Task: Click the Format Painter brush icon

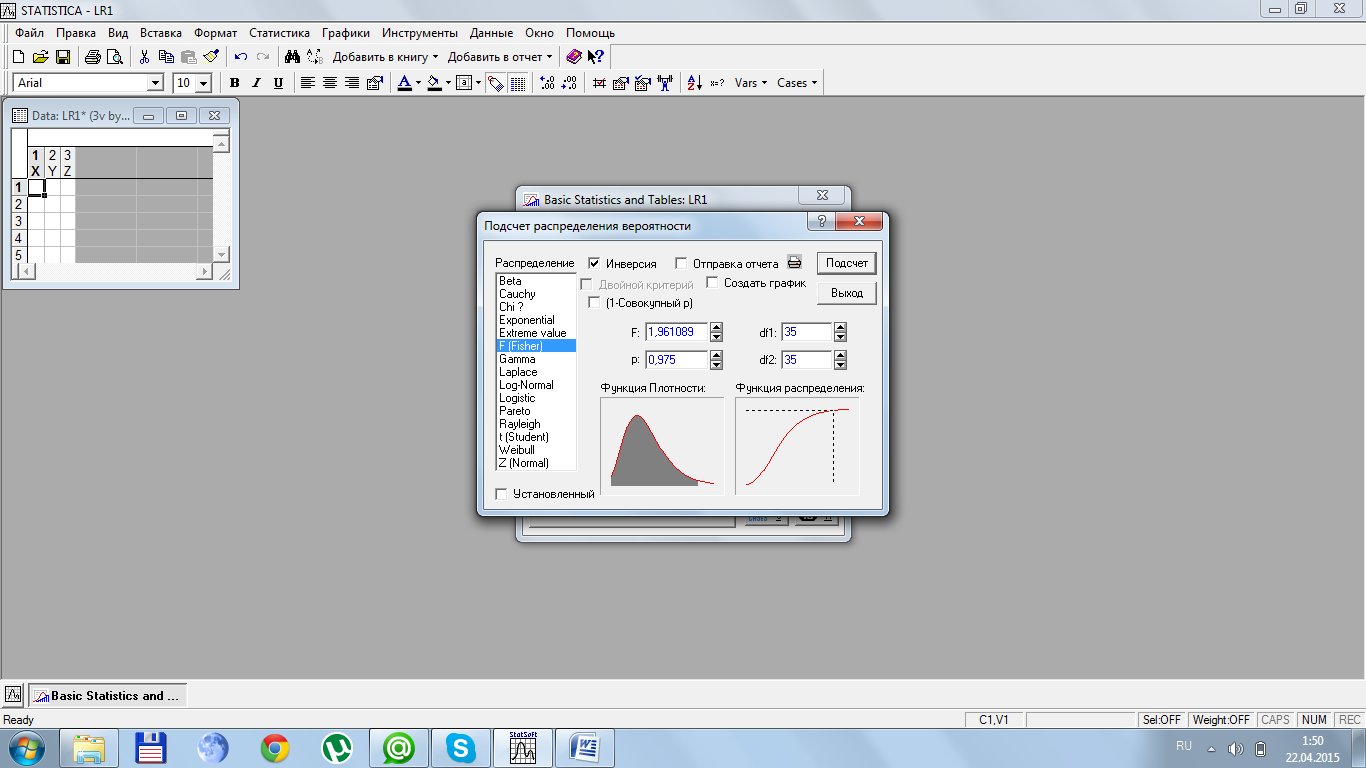Action: point(210,57)
